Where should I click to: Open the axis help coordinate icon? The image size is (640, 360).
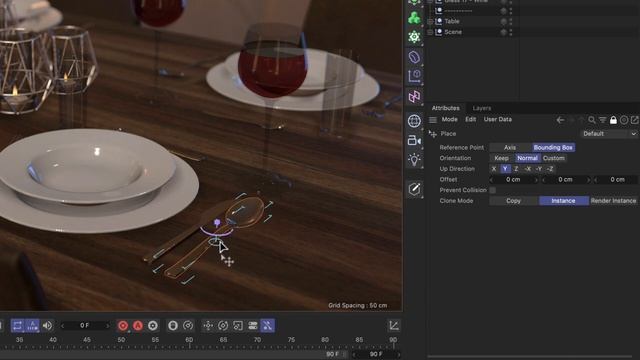point(414,76)
